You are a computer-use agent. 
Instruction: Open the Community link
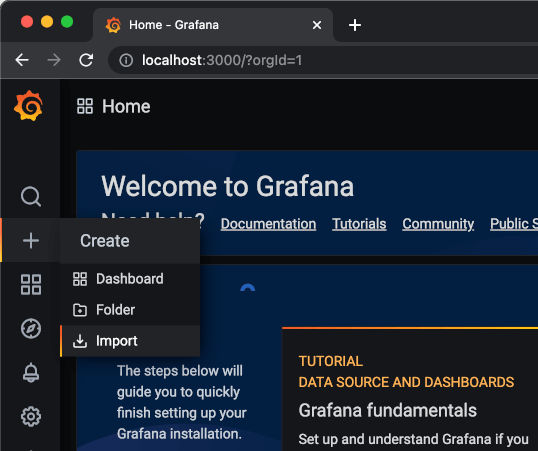438,224
